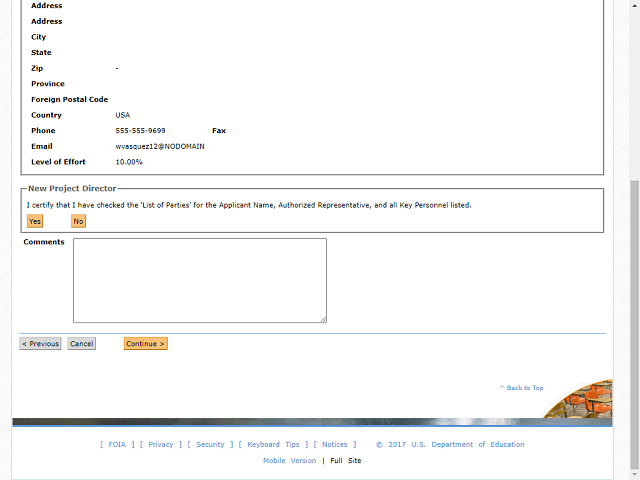Click the No certification button
640x480 pixels.
[78, 221]
